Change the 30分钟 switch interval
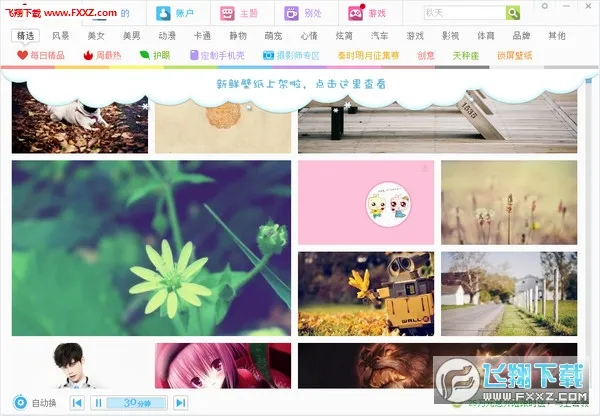This screenshot has width=600, height=416. (x=137, y=403)
